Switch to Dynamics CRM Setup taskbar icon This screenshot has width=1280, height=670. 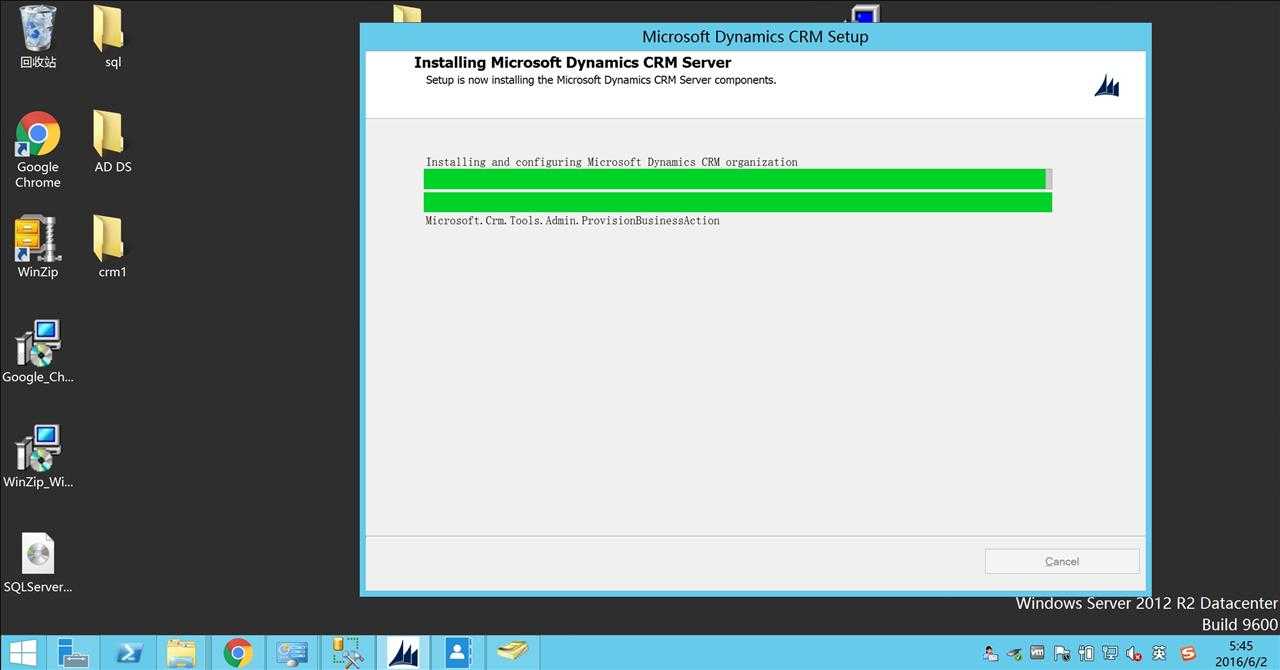[x=403, y=653]
